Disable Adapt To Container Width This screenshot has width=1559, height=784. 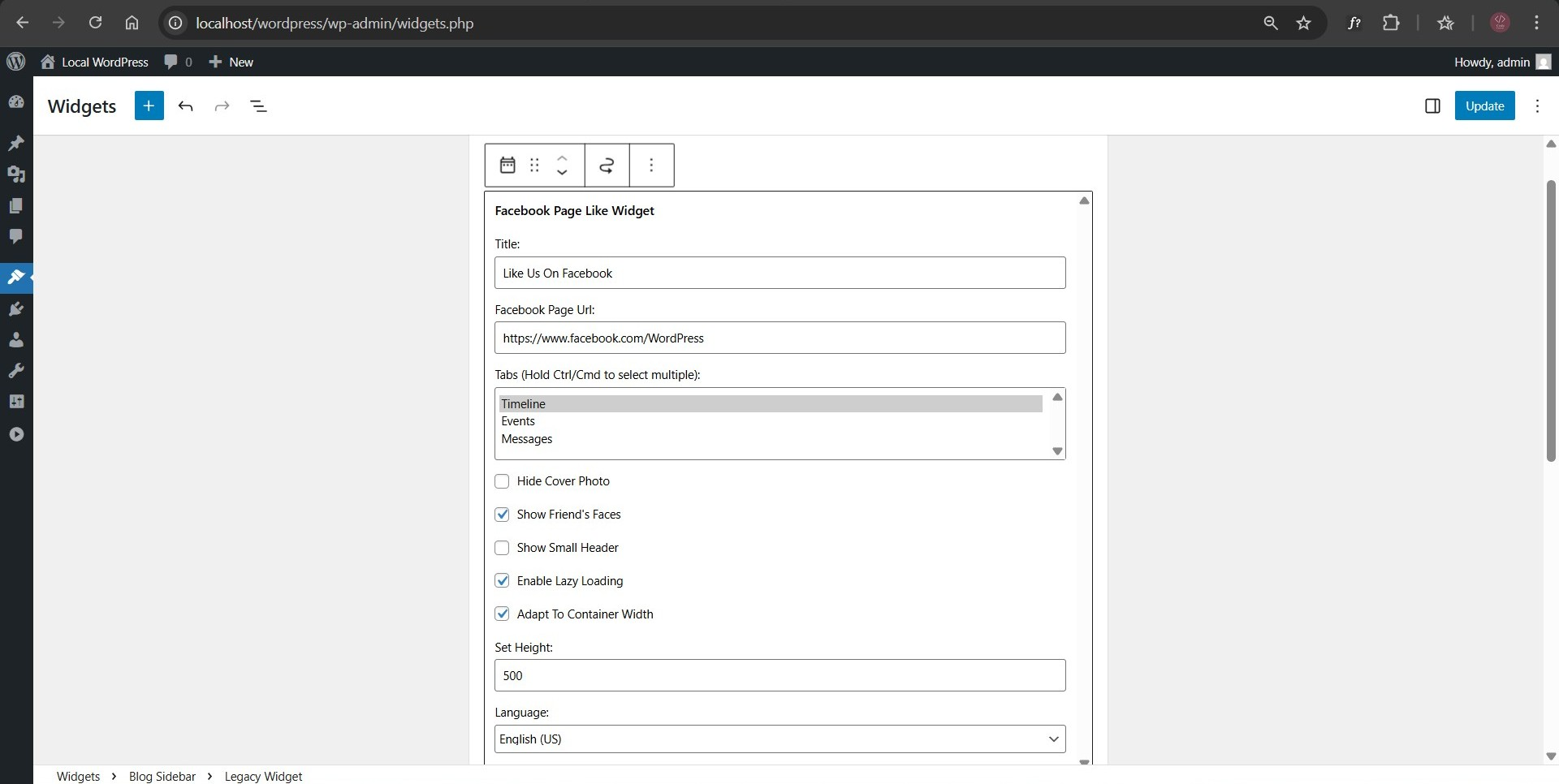click(502, 614)
